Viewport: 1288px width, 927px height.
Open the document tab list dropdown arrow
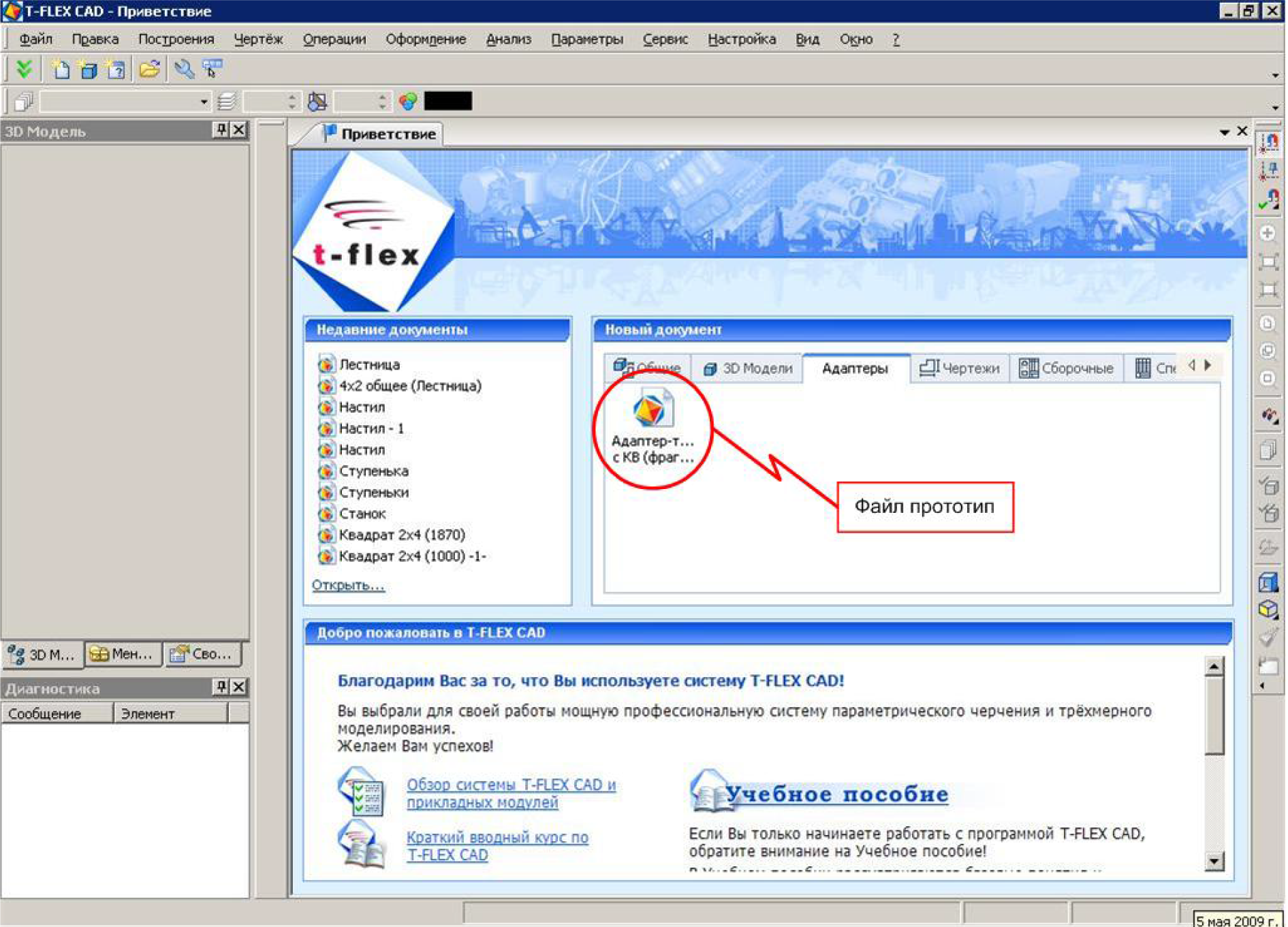pyautogui.click(x=1224, y=132)
